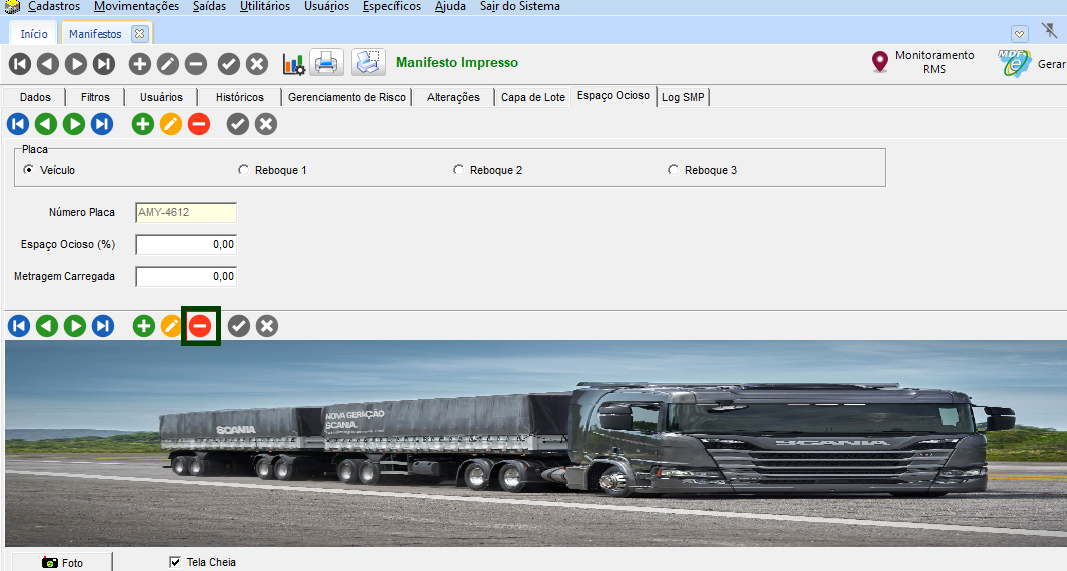Go to first Espaço Ocioso record (blue)

tap(18, 124)
